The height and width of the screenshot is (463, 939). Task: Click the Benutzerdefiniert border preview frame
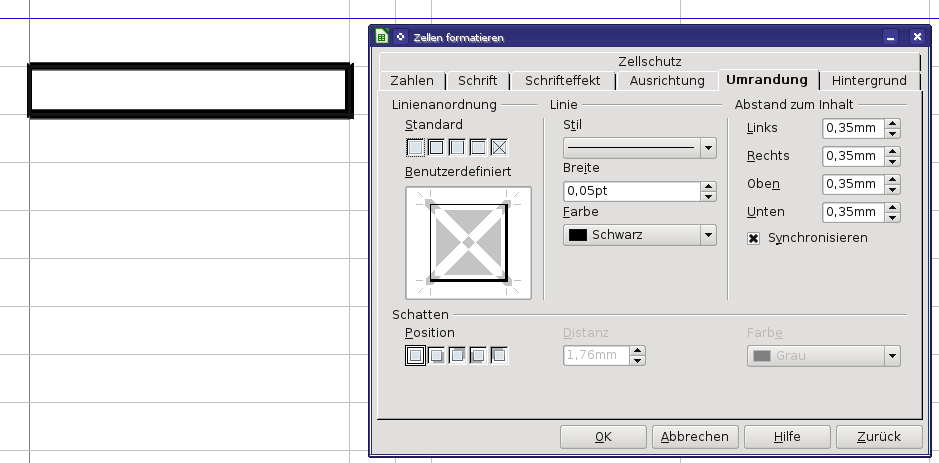click(x=468, y=243)
